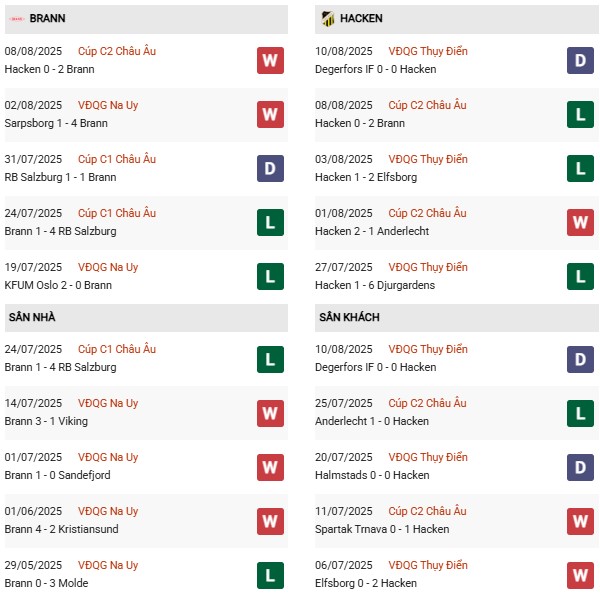
Task: Click L badge for Hacken 1 - 6 Djurgardens
Action: pyautogui.click(x=581, y=276)
